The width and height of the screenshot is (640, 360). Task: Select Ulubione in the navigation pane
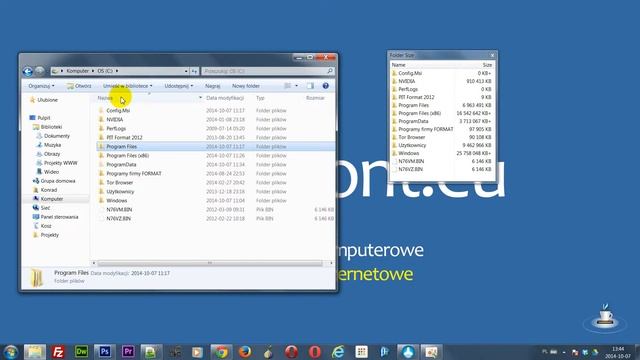(x=43, y=100)
